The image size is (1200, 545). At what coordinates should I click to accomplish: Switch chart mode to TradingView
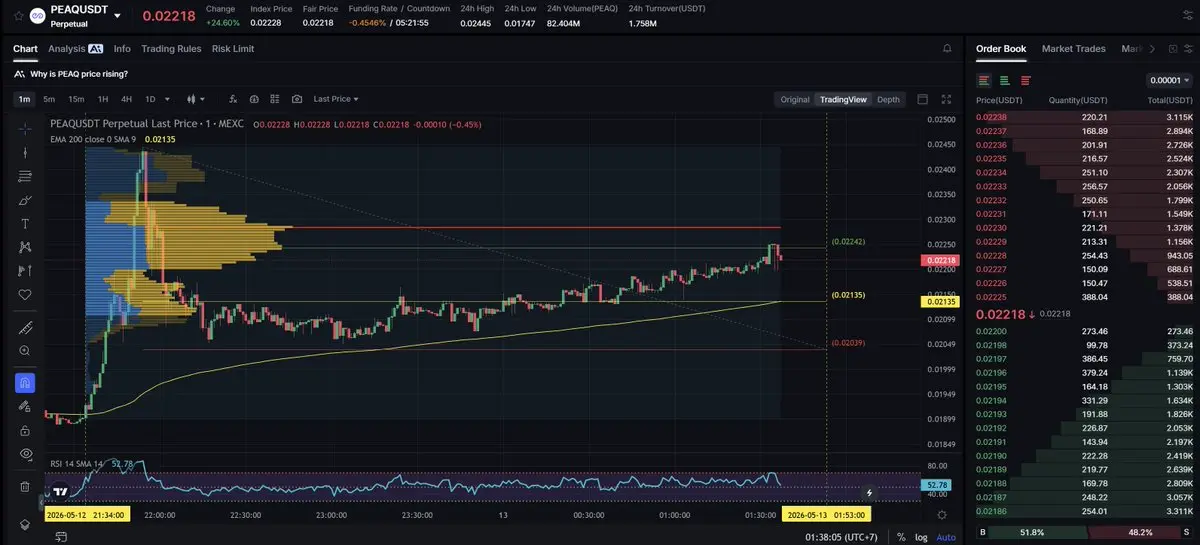(843, 99)
